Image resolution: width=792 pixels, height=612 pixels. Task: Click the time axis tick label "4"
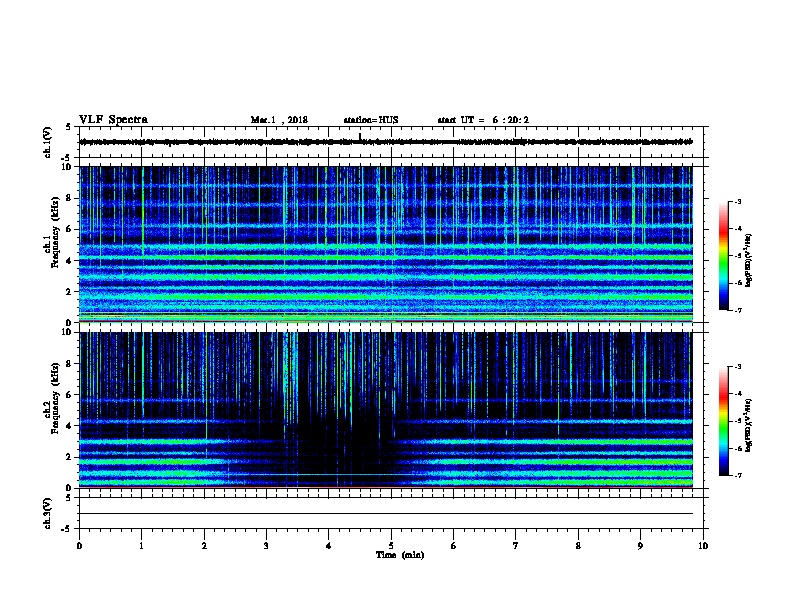click(329, 546)
